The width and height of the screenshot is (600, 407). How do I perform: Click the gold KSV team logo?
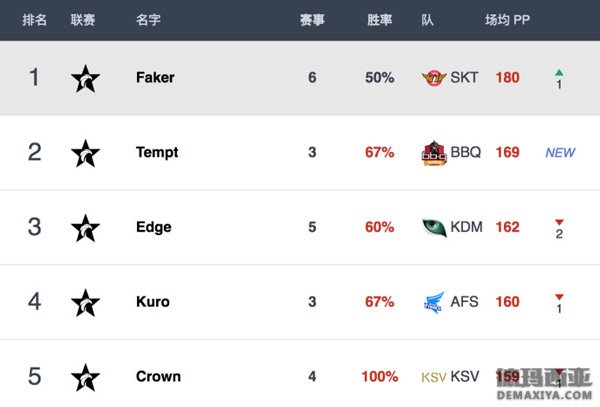point(434,377)
